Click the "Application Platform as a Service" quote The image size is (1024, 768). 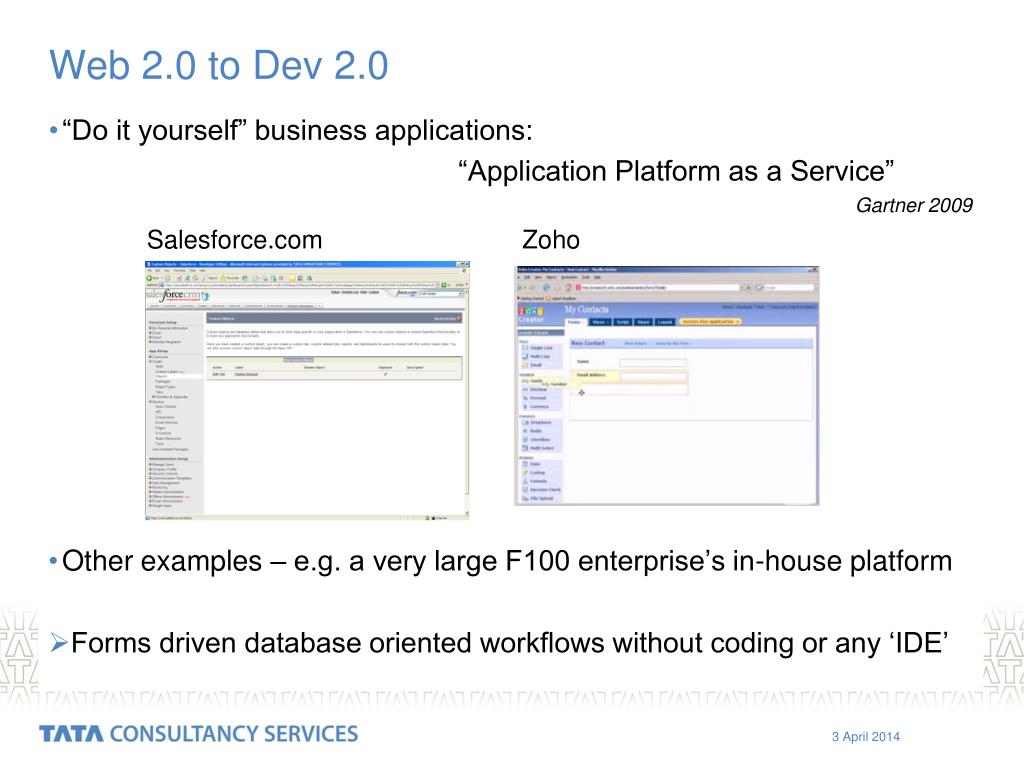tap(676, 171)
